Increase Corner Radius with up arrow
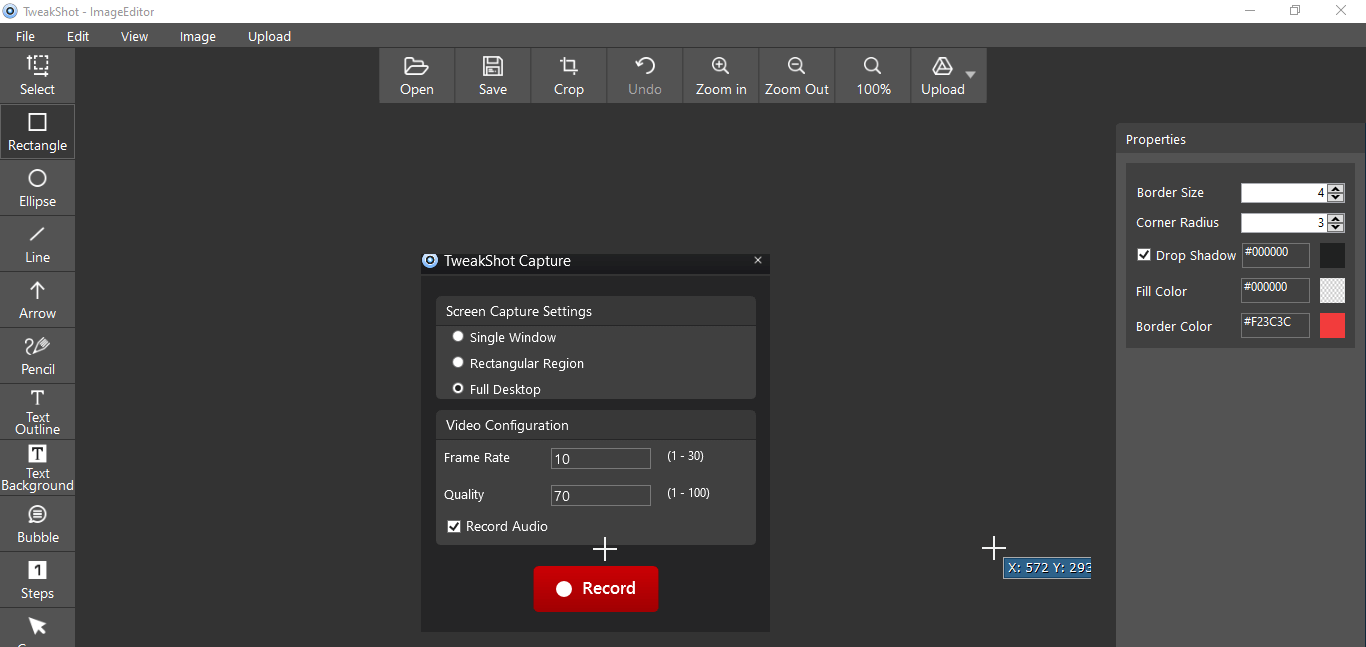The image size is (1366, 647). click(1336, 218)
